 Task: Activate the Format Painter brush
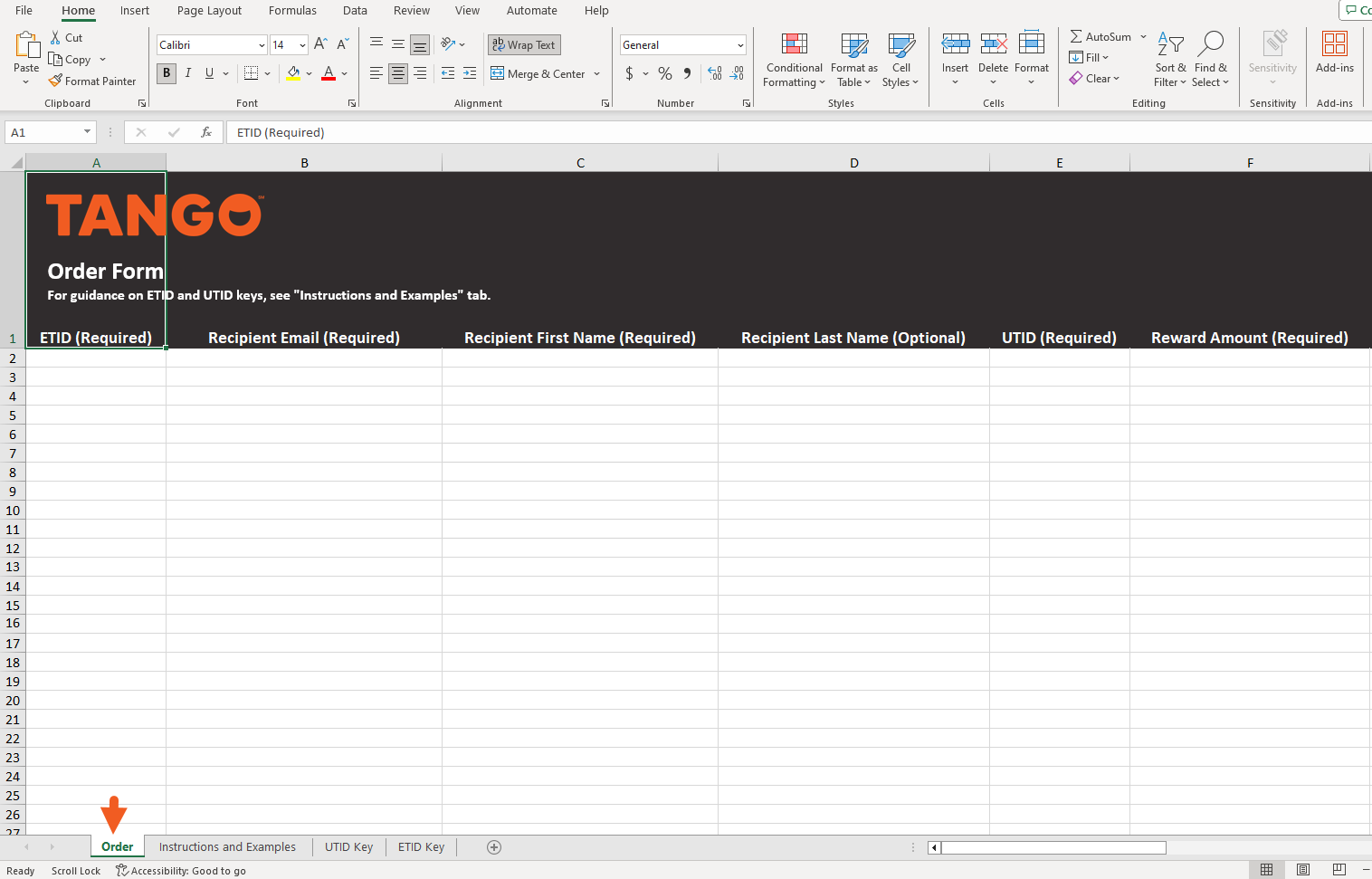coord(55,81)
